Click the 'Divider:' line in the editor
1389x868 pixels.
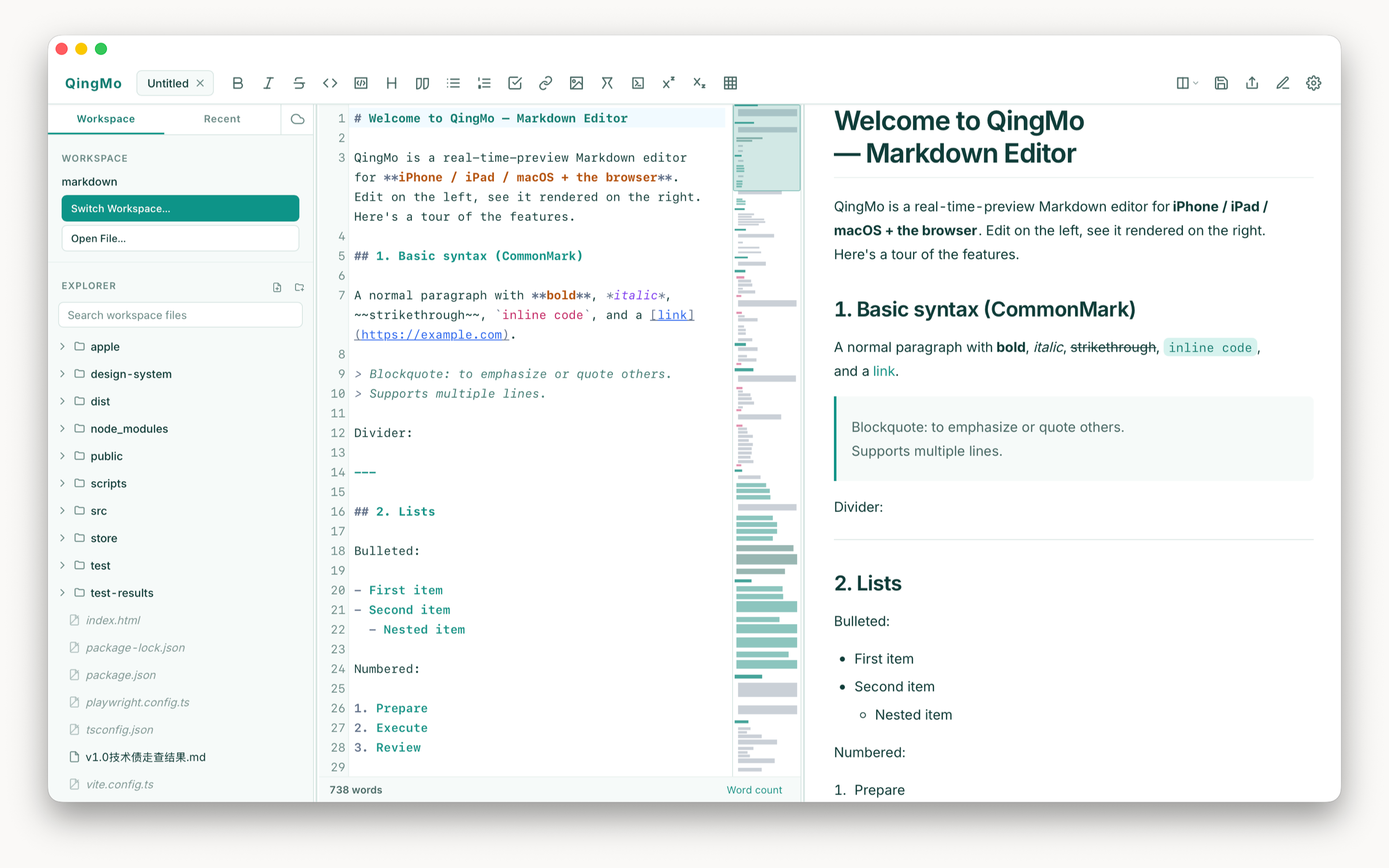pyautogui.click(x=383, y=433)
